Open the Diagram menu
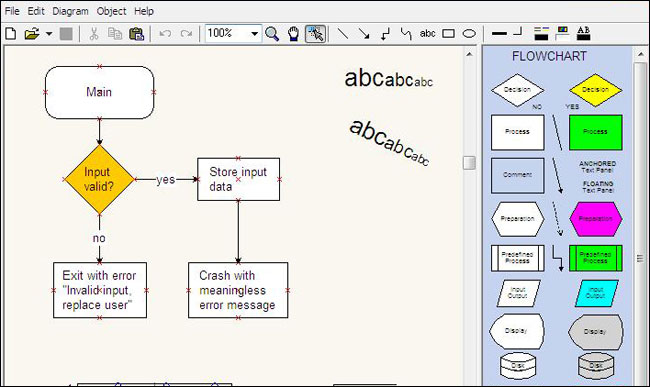 click(x=70, y=11)
